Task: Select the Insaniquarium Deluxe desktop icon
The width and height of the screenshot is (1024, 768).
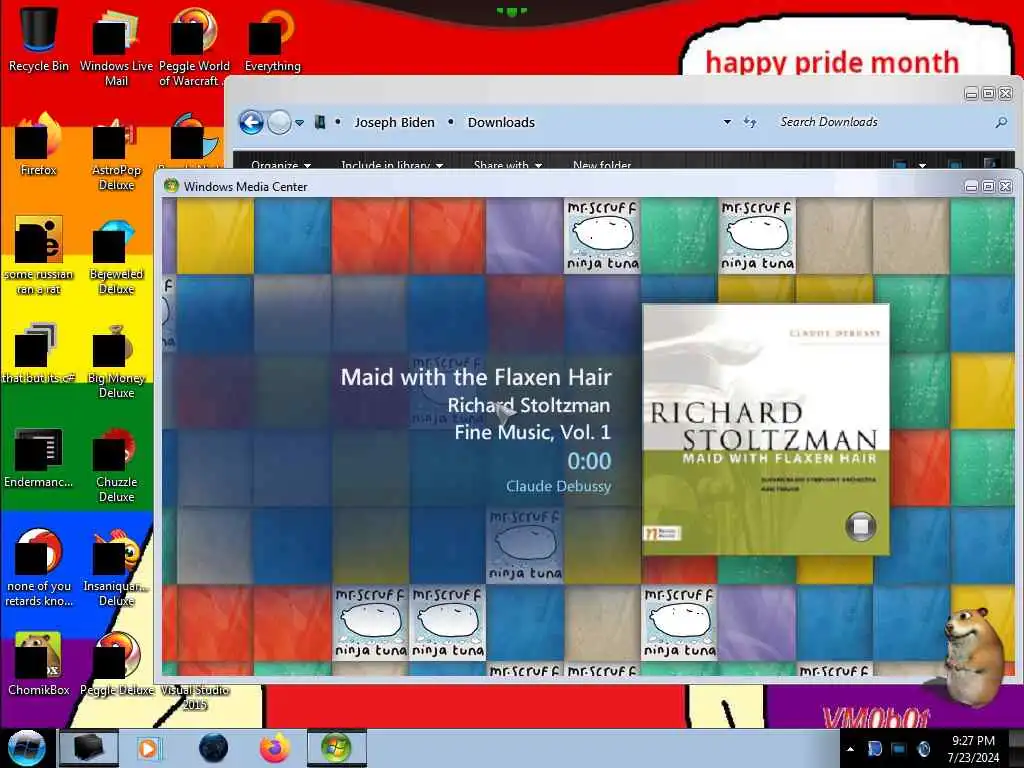Action: coord(116,568)
